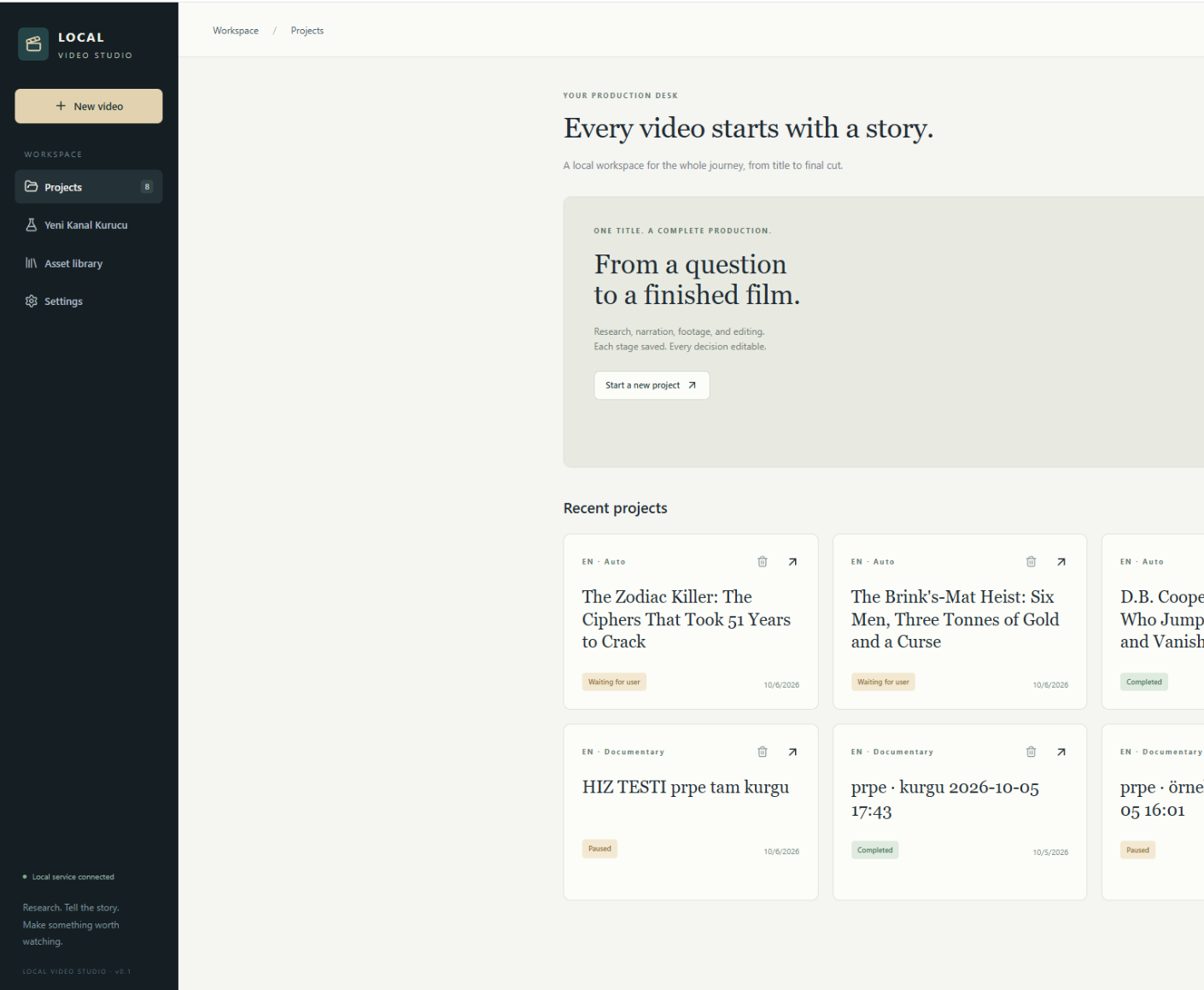Click the arrow icon on Start a new project
The width and height of the screenshot is (1204, 990).
pyautogui.click(x=692, y=385)
